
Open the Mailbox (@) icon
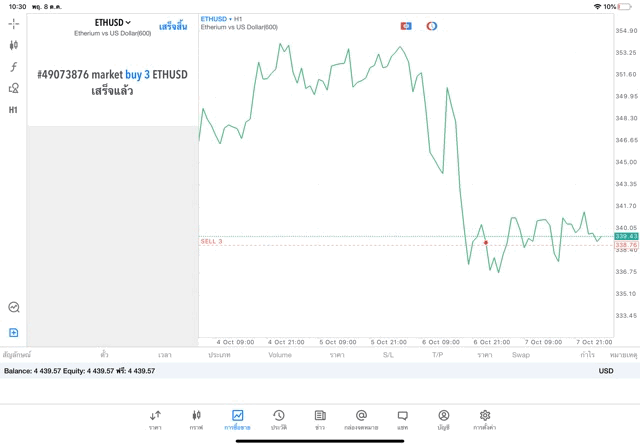[361, 418]
